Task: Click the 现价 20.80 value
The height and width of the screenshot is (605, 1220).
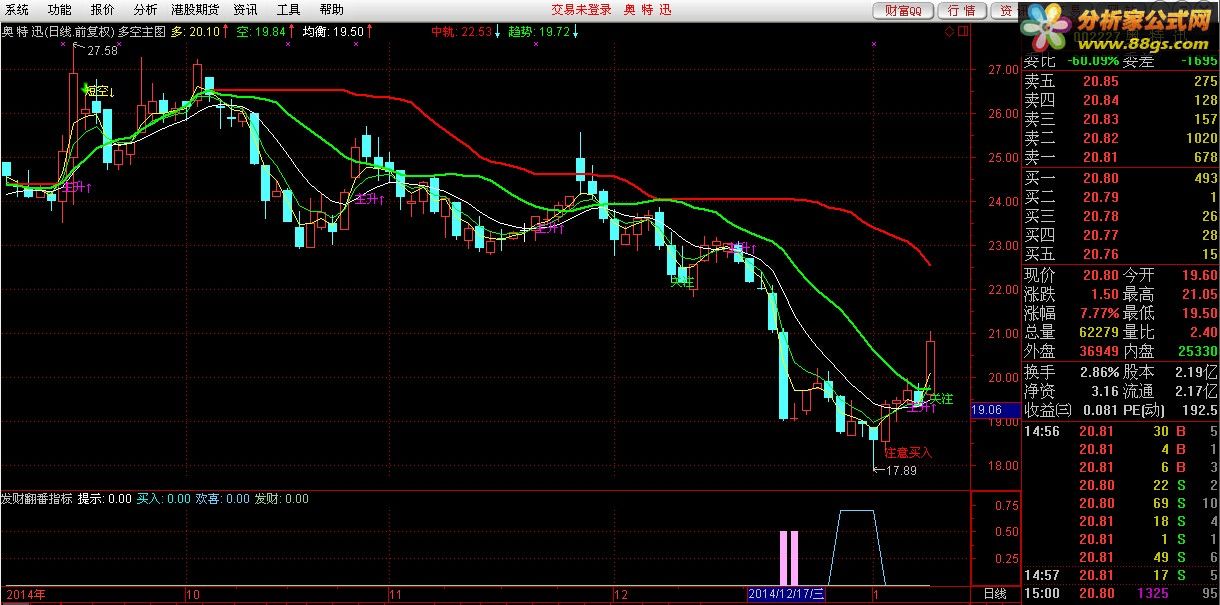Action: [x=1099, y=275]
